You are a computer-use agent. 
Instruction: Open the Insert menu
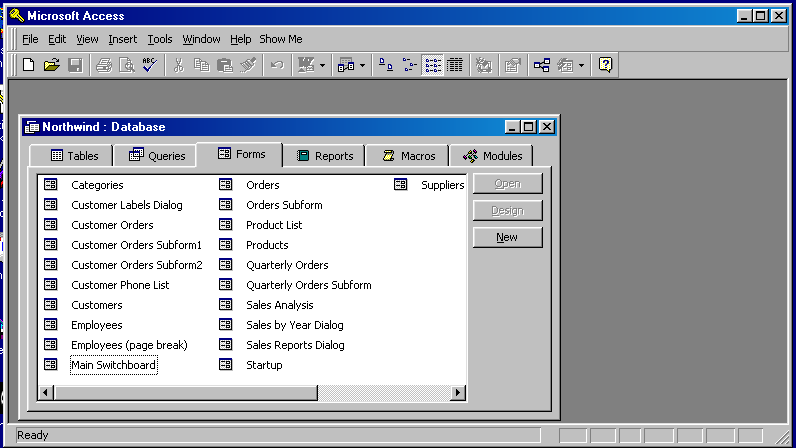point(122,39)
